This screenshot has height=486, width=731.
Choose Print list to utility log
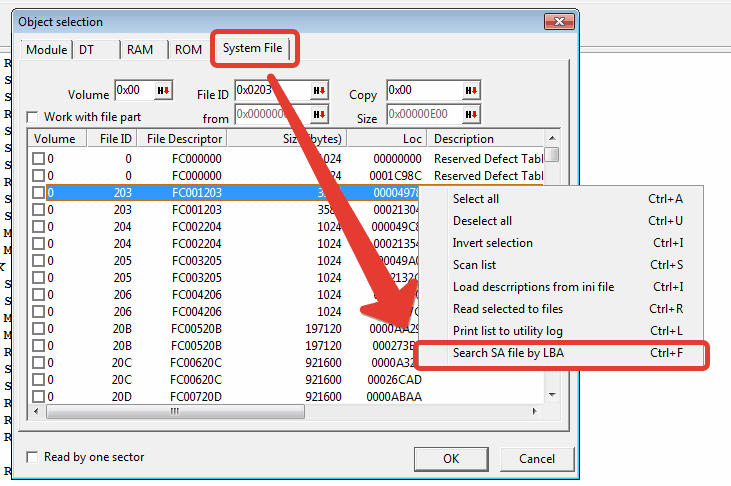561,331
